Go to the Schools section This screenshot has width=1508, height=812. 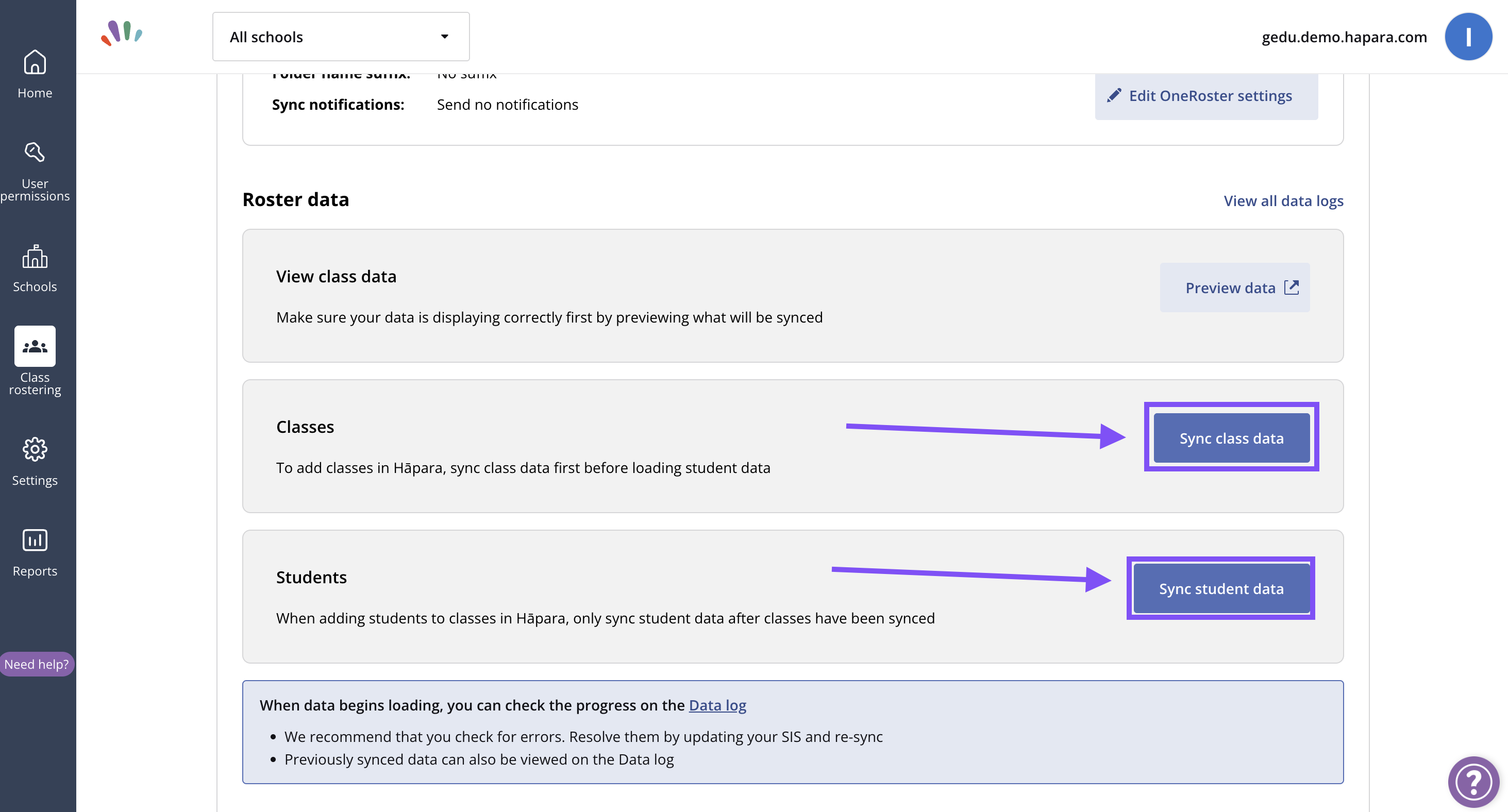[x=35, y=269]
